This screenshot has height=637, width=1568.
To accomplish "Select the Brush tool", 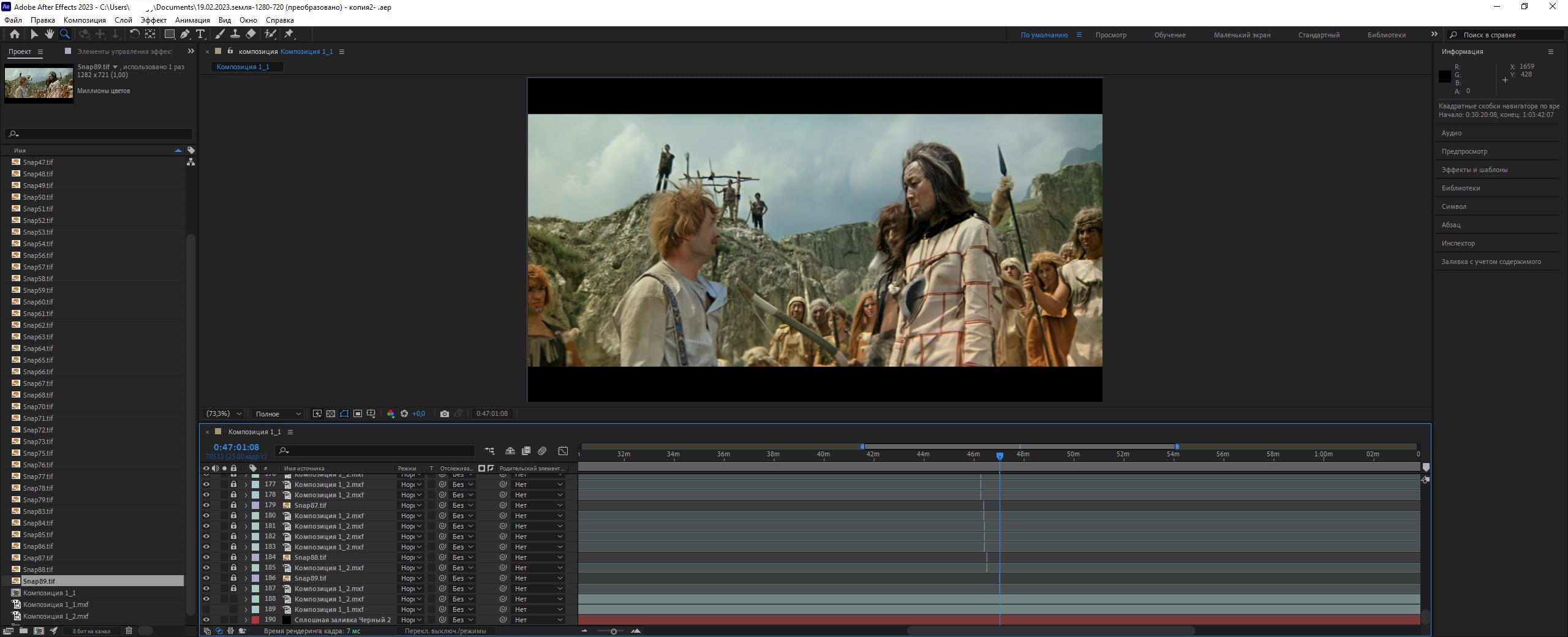I will tap(220, 34).
